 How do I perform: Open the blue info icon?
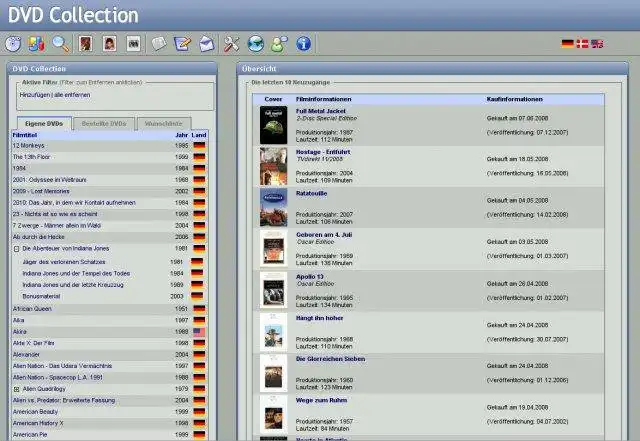pos(305,44)
